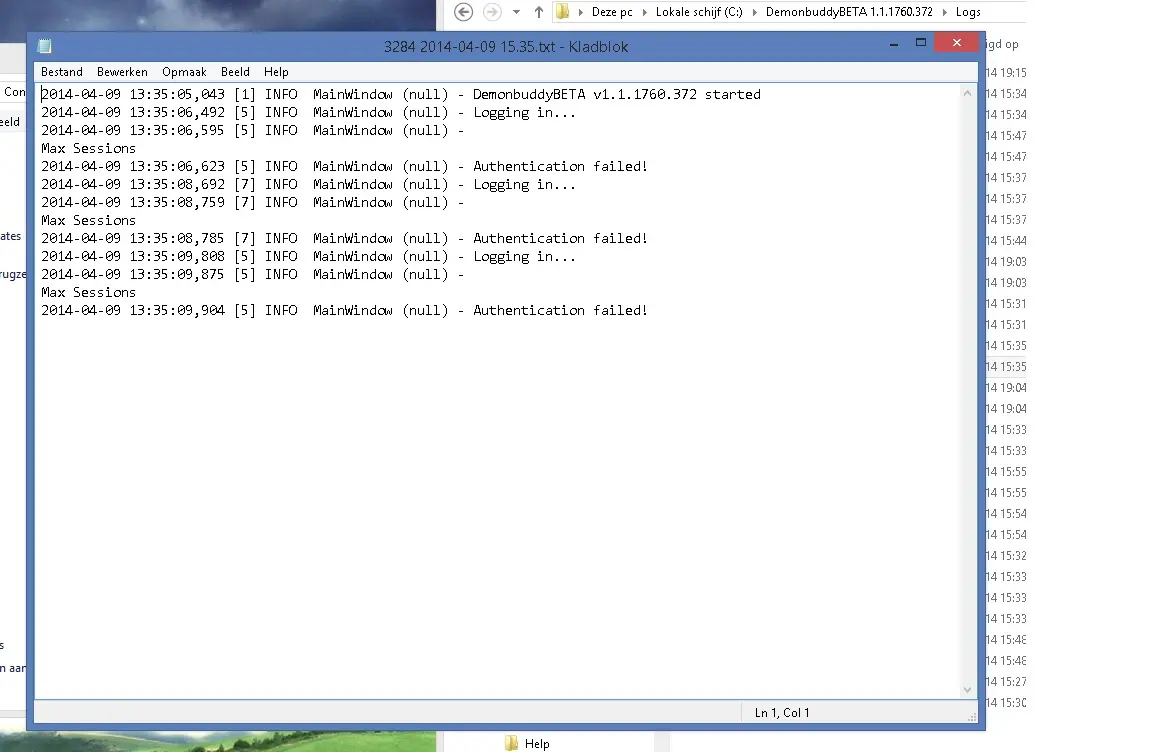Open the recent locations dropdown arrow

pos(516,12)
